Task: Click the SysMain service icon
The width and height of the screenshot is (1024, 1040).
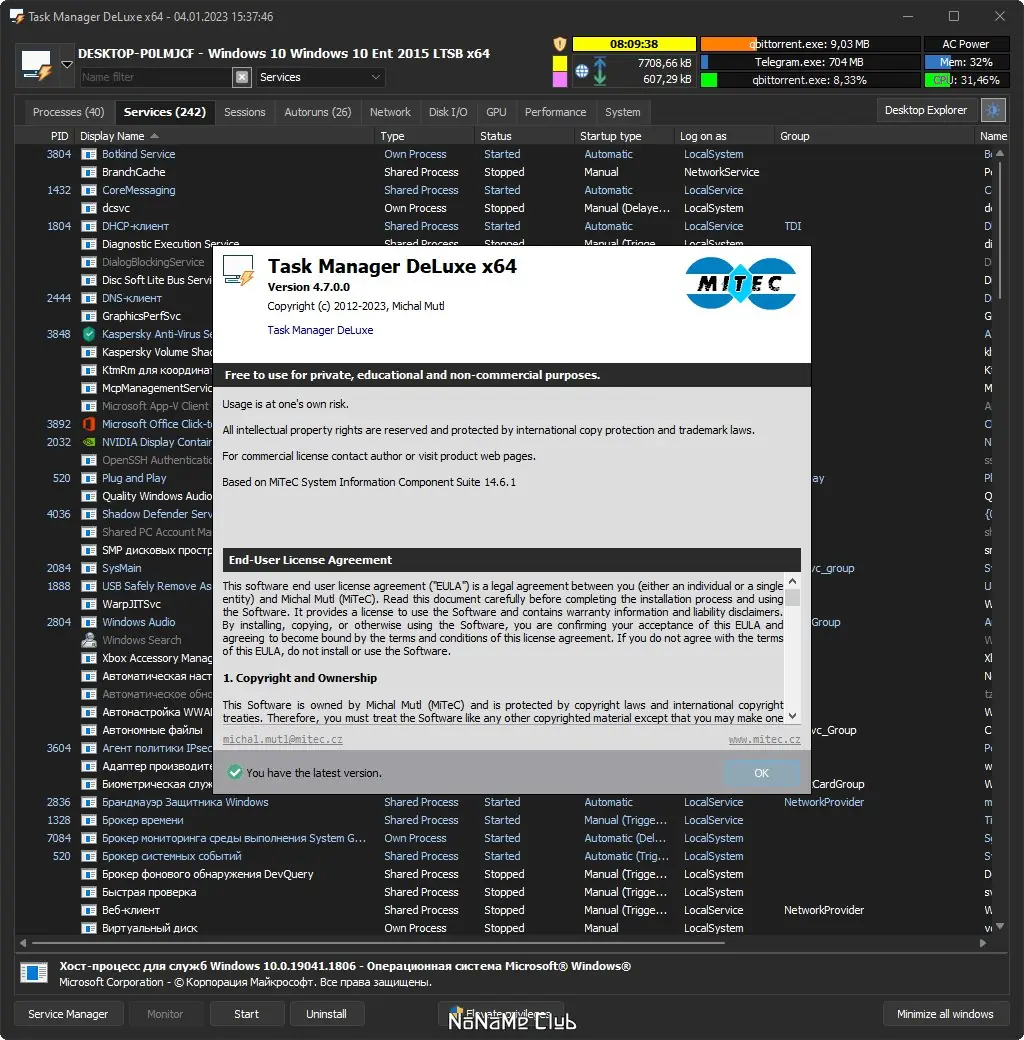Action: click(x=89, y=568)
